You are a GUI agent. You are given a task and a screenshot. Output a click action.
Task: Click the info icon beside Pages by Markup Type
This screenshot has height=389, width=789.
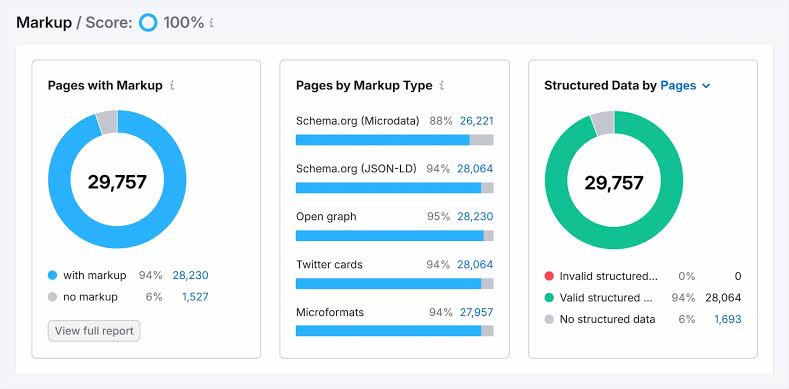pyautogui.click(x=442, y=86)
